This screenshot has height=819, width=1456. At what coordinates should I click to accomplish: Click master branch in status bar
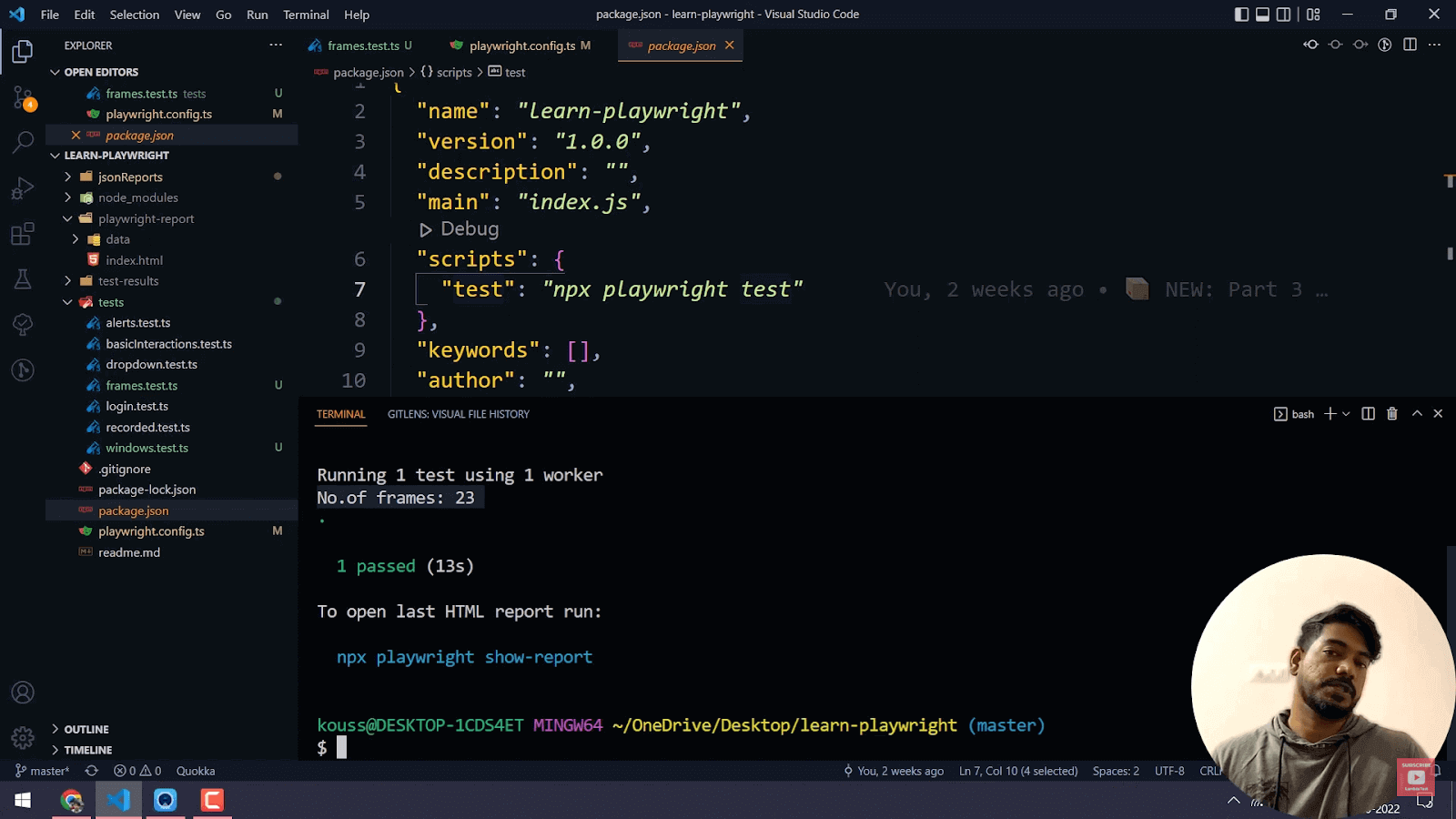click(x=43, y=771)
